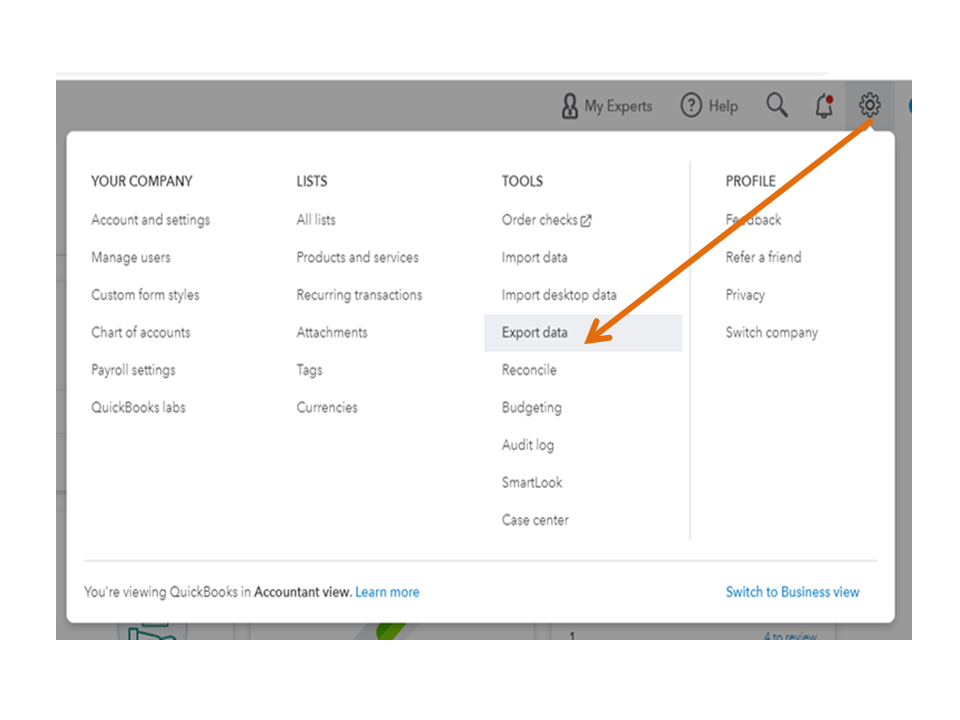The width and height of the screenshot is (960, 720).
Task: Go to Chart of accounts
Action: pos(141,332)
